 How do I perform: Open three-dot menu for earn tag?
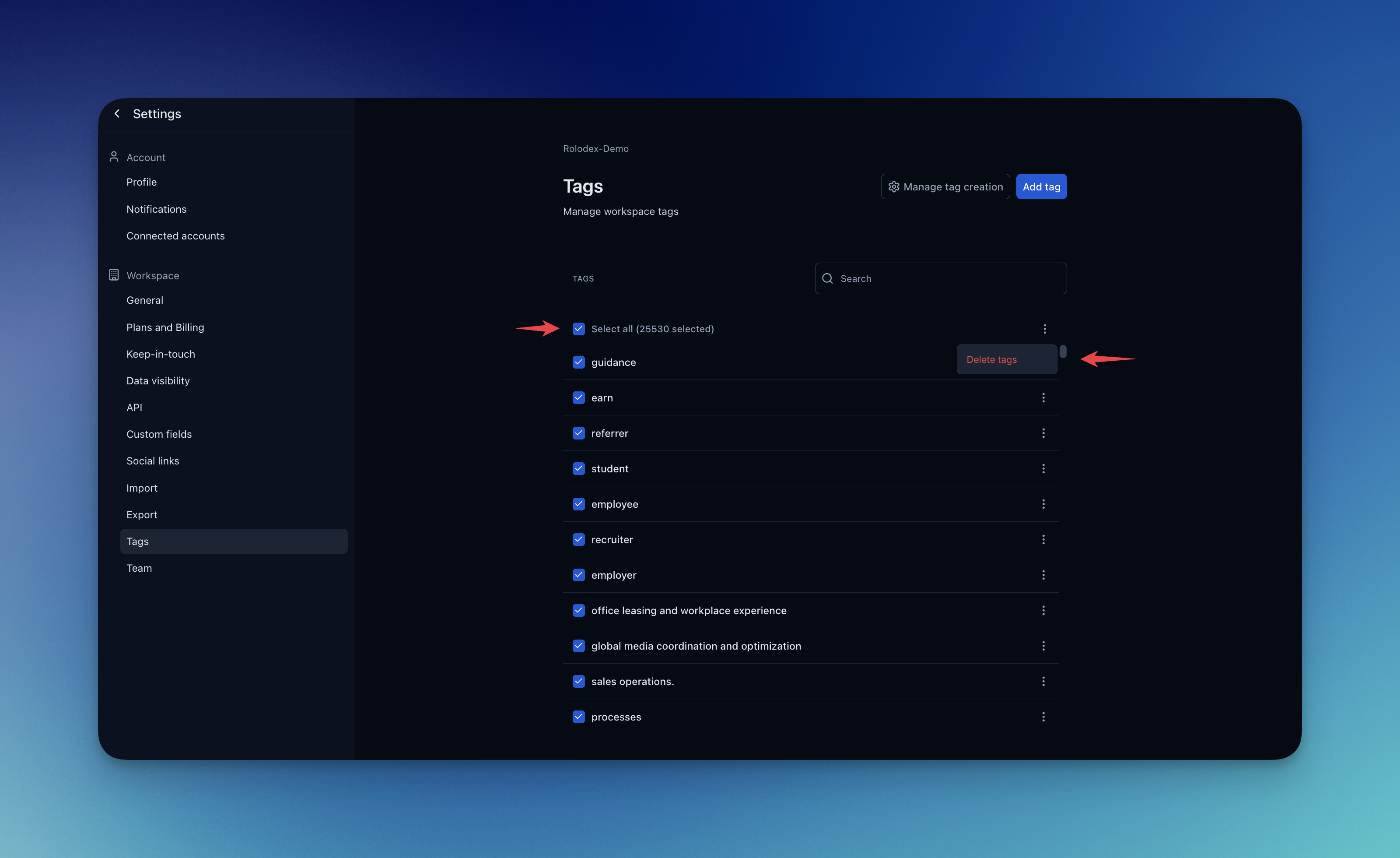[1043, 398]
